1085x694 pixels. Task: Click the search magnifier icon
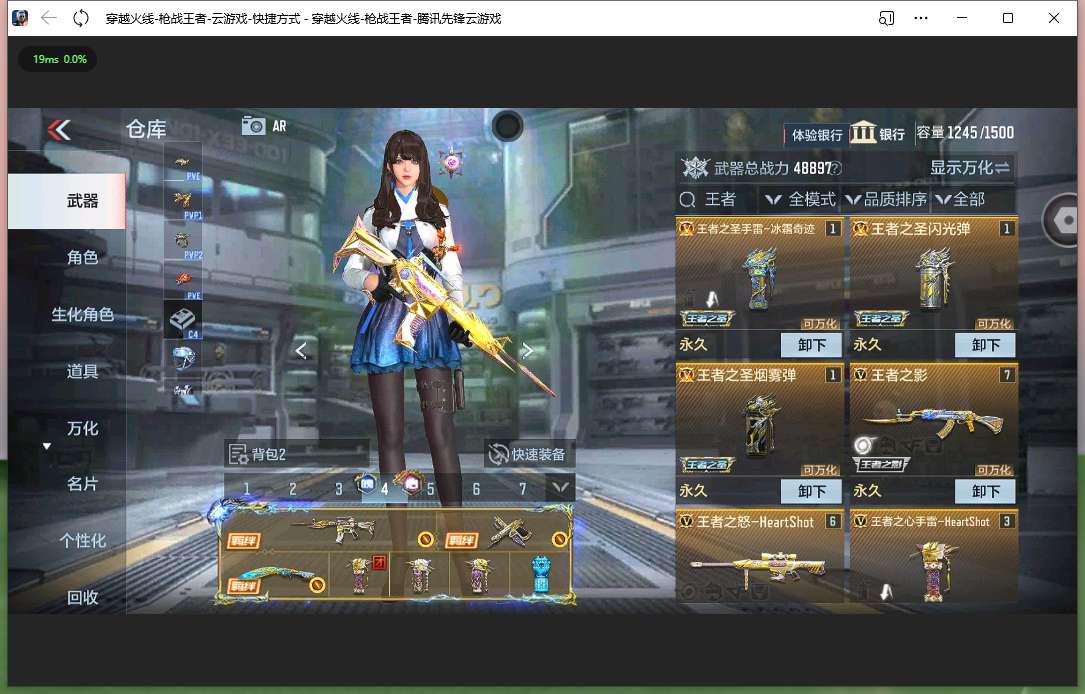[x=687, y=200]
